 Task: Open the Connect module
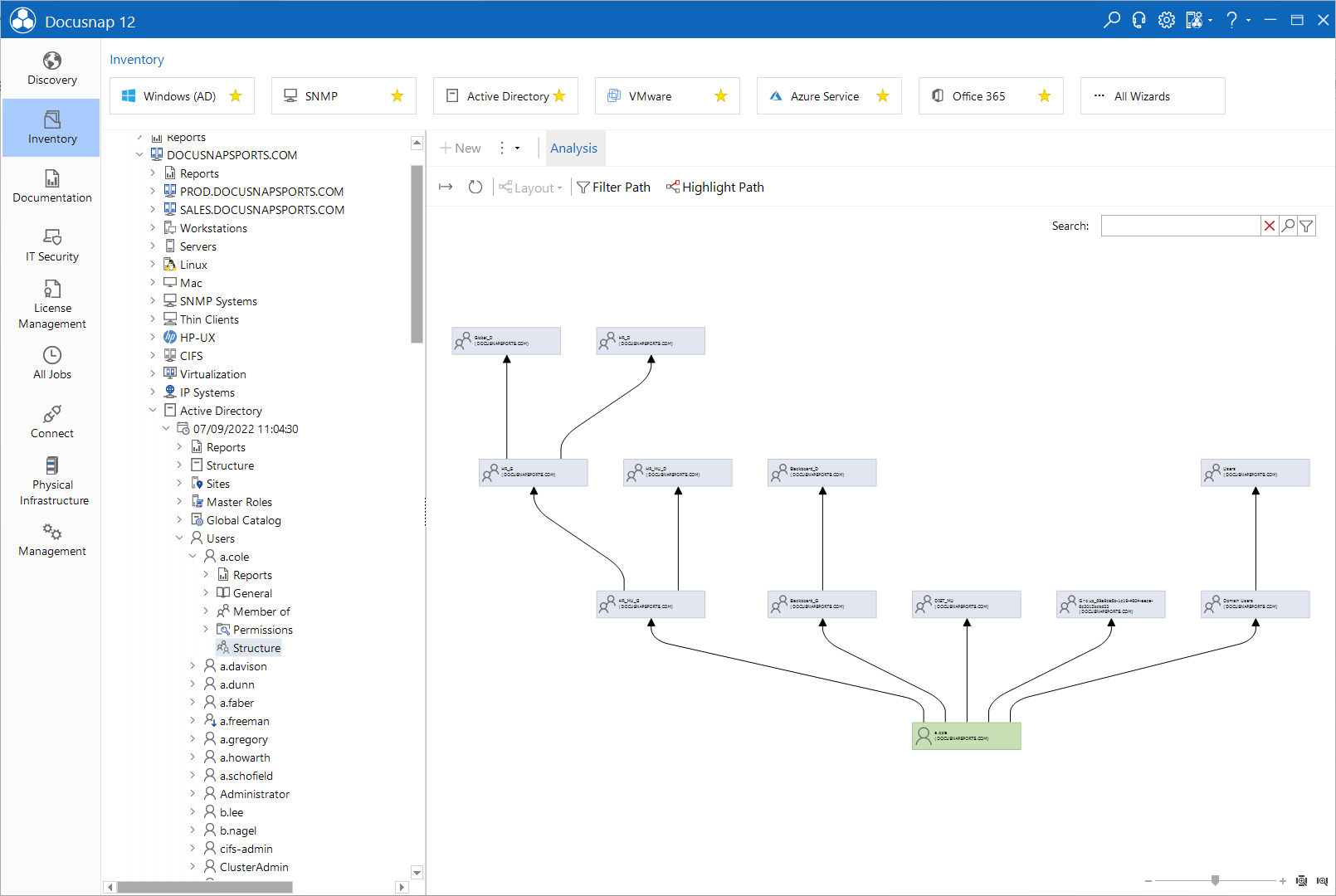[x=51, y=422]
